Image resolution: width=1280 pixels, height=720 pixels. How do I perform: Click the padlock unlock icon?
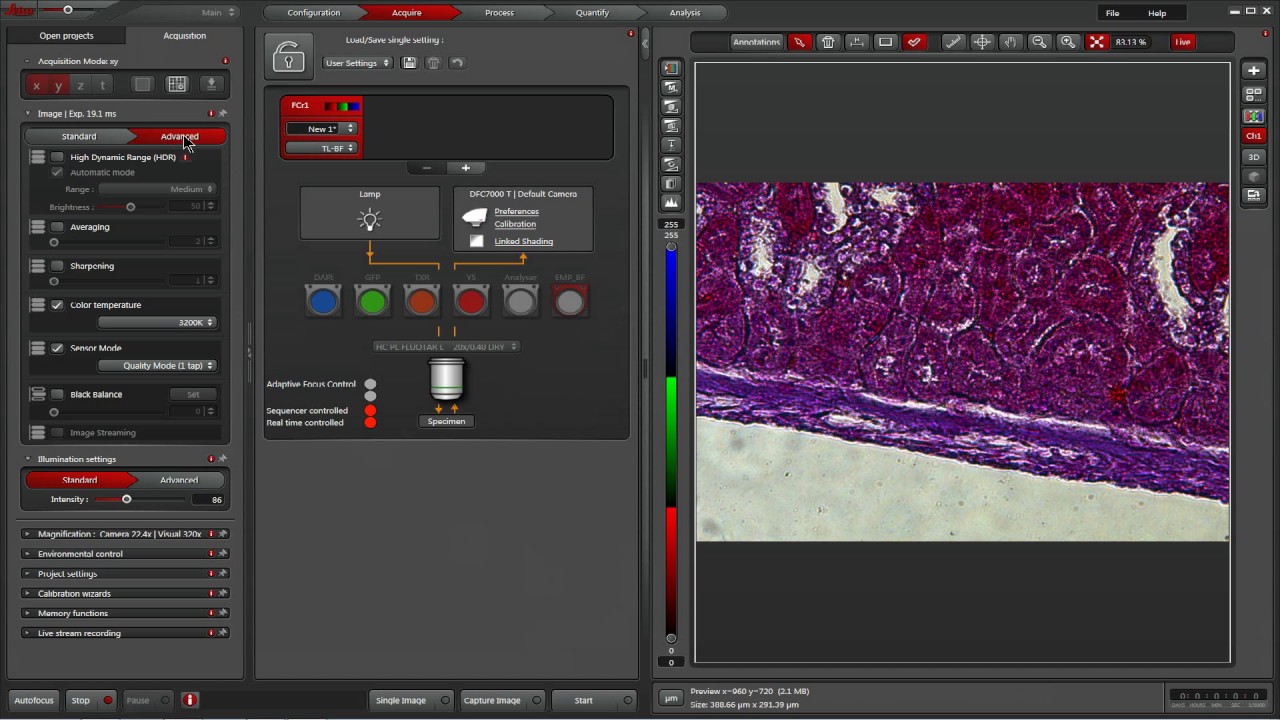[289, 57]
